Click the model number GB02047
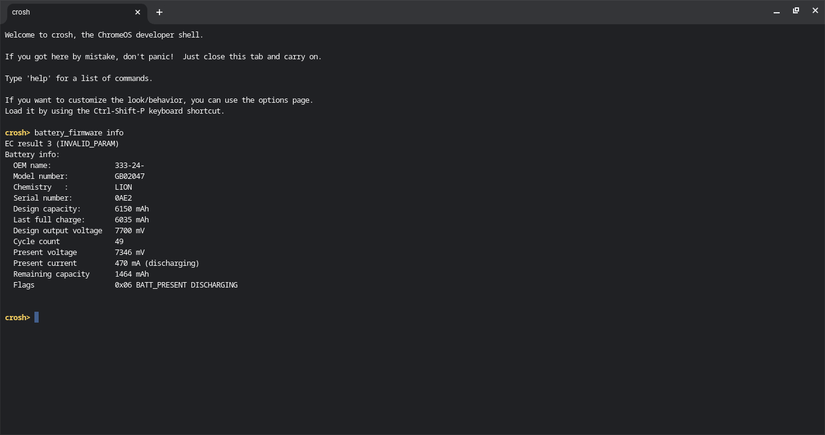 click(130, 176)
